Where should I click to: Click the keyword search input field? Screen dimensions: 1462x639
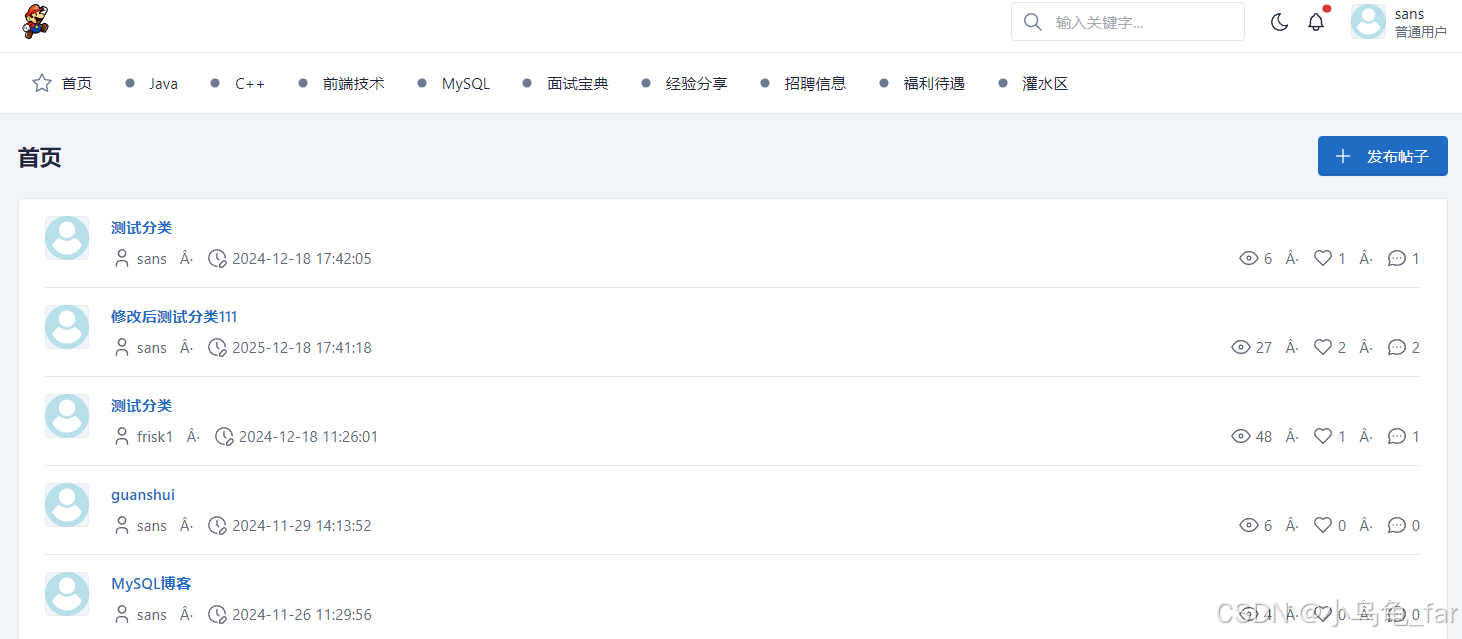(1128, 22)
